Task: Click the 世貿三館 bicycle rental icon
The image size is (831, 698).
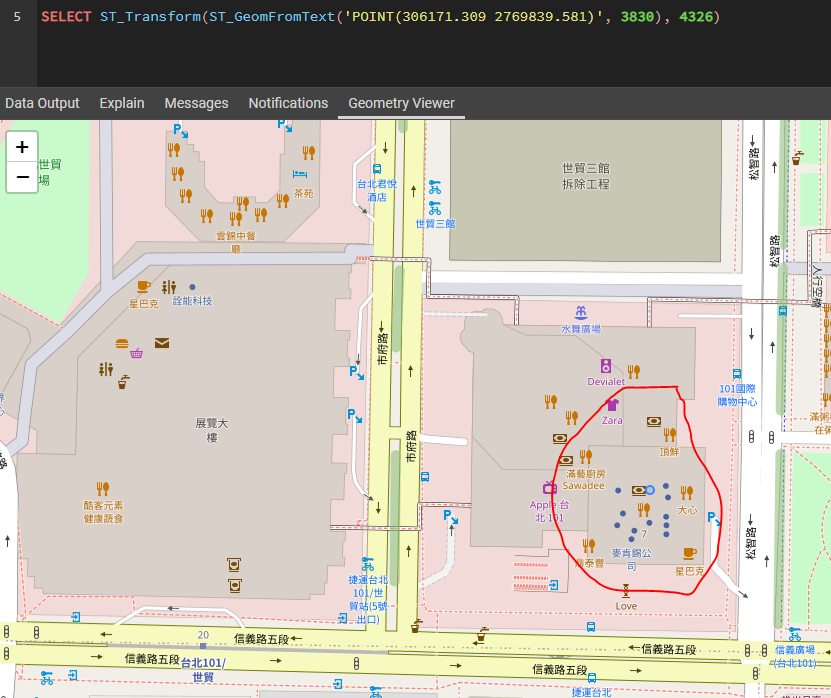Action: click(435, 208)
